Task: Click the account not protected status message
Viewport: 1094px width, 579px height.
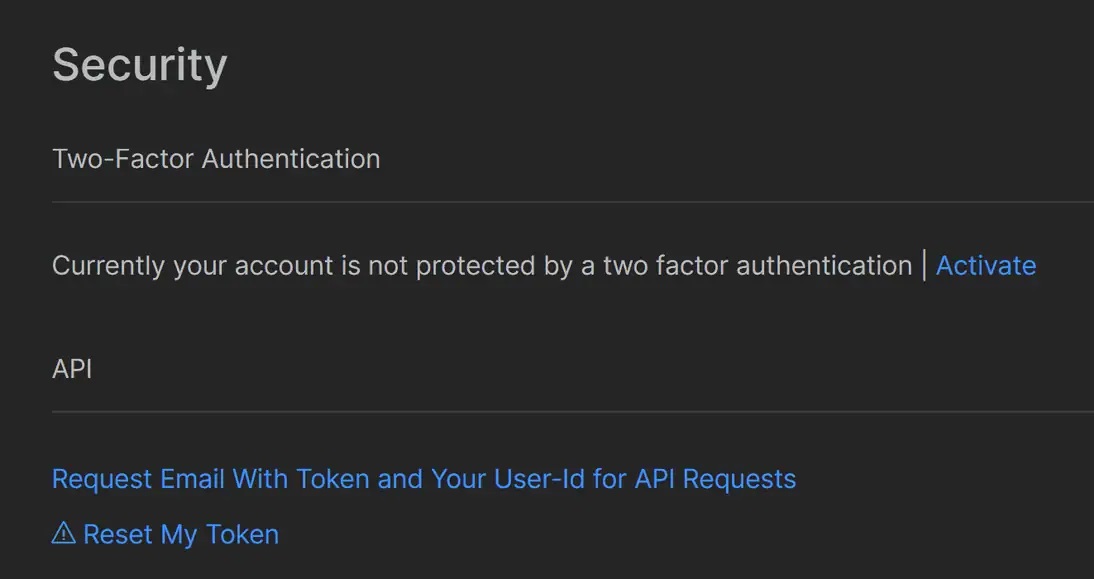Action: point(482,266)
